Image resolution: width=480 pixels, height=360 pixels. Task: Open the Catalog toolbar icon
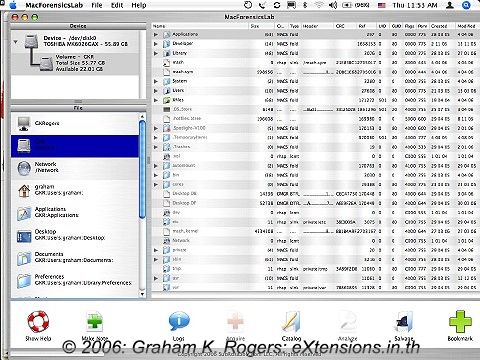tap(291, 322)
